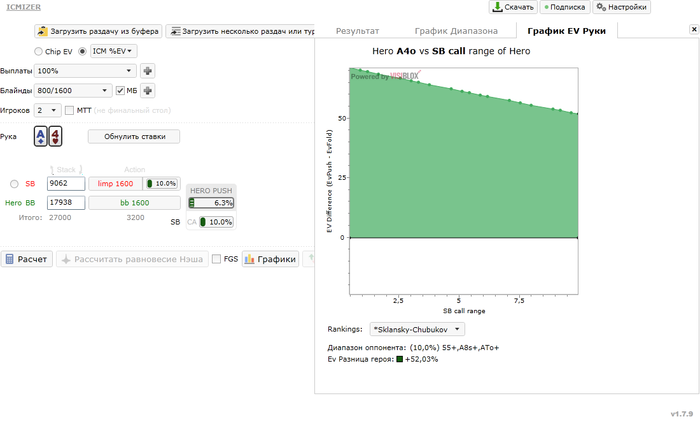Image resolution: width=700 pixels, height=426 pixels.
Task: Adjust the HERO PUSH 6.3% slider
Action: tap(212, 203)
